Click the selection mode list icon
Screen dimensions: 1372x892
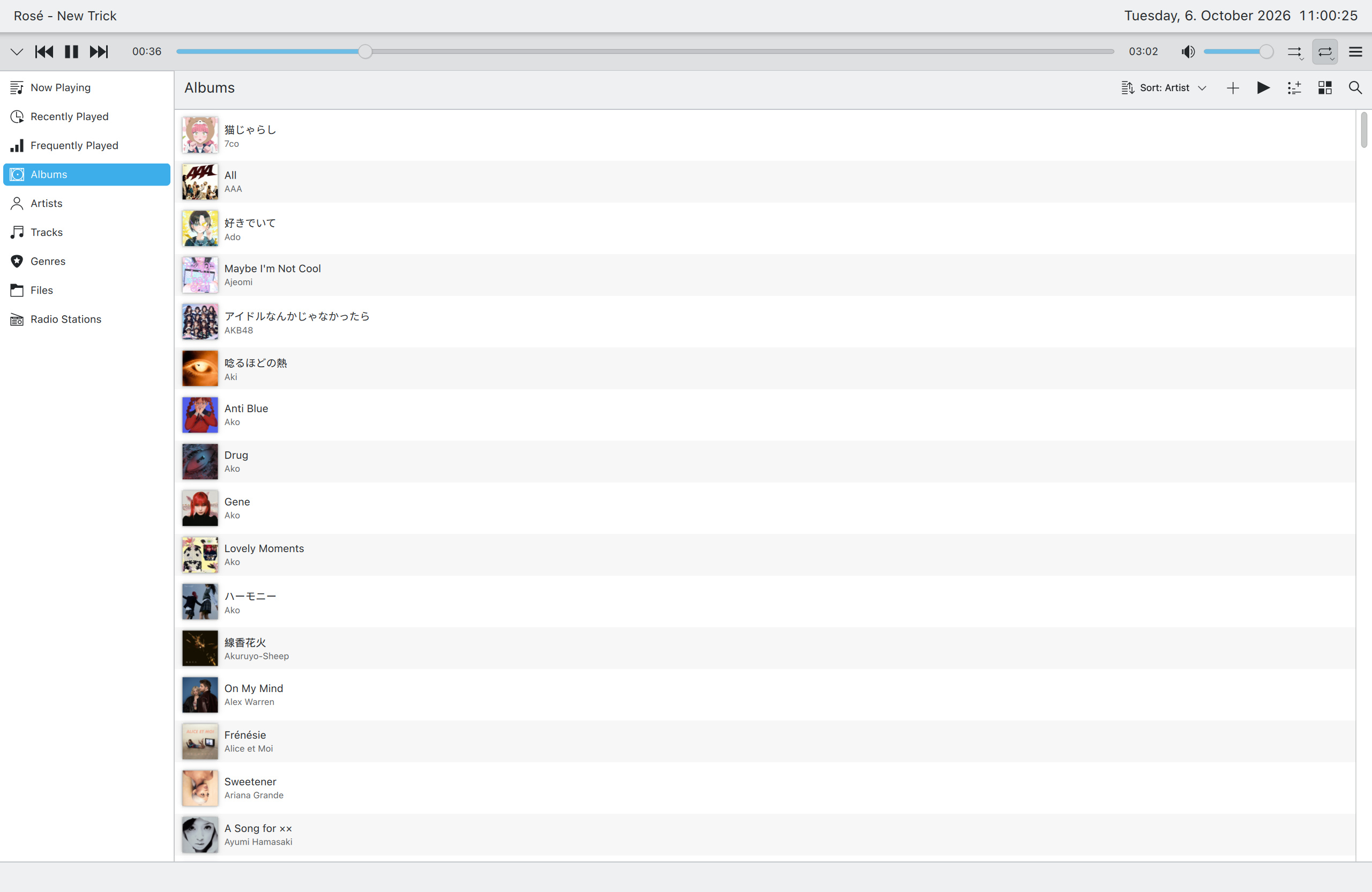1294,87
